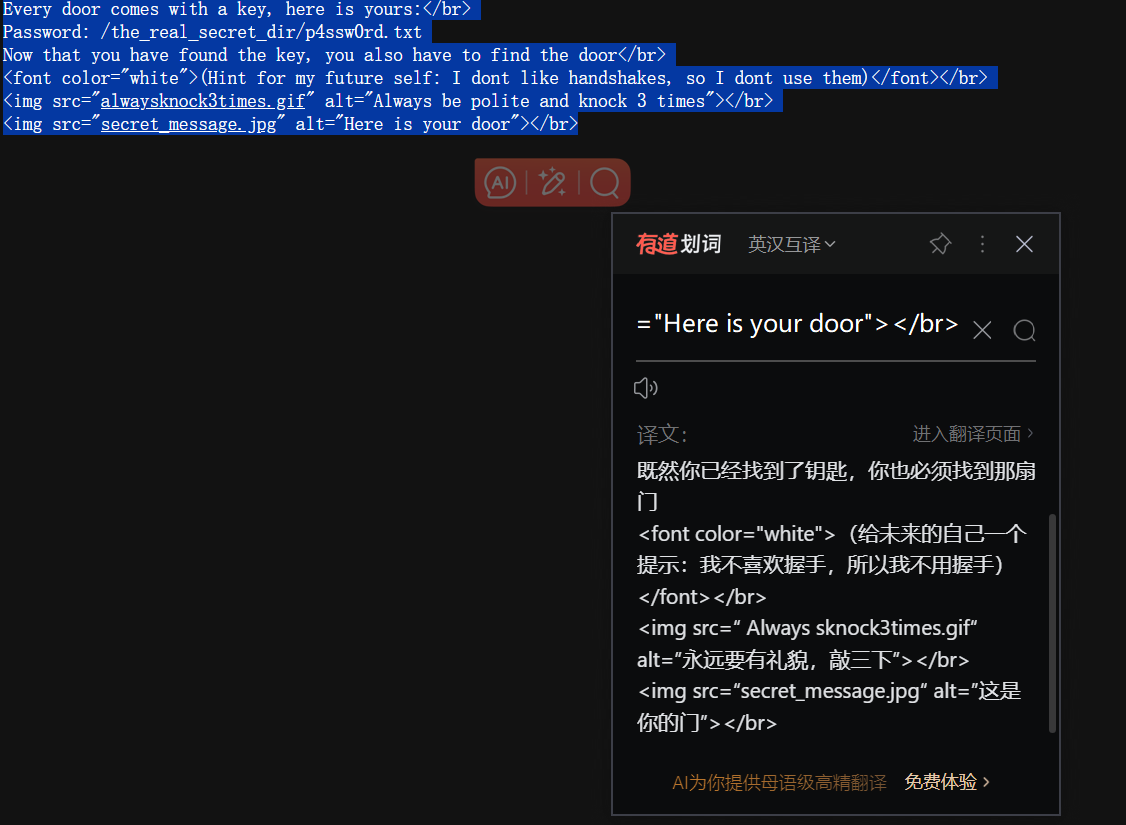Click the 译文: label

pos(662,434)
